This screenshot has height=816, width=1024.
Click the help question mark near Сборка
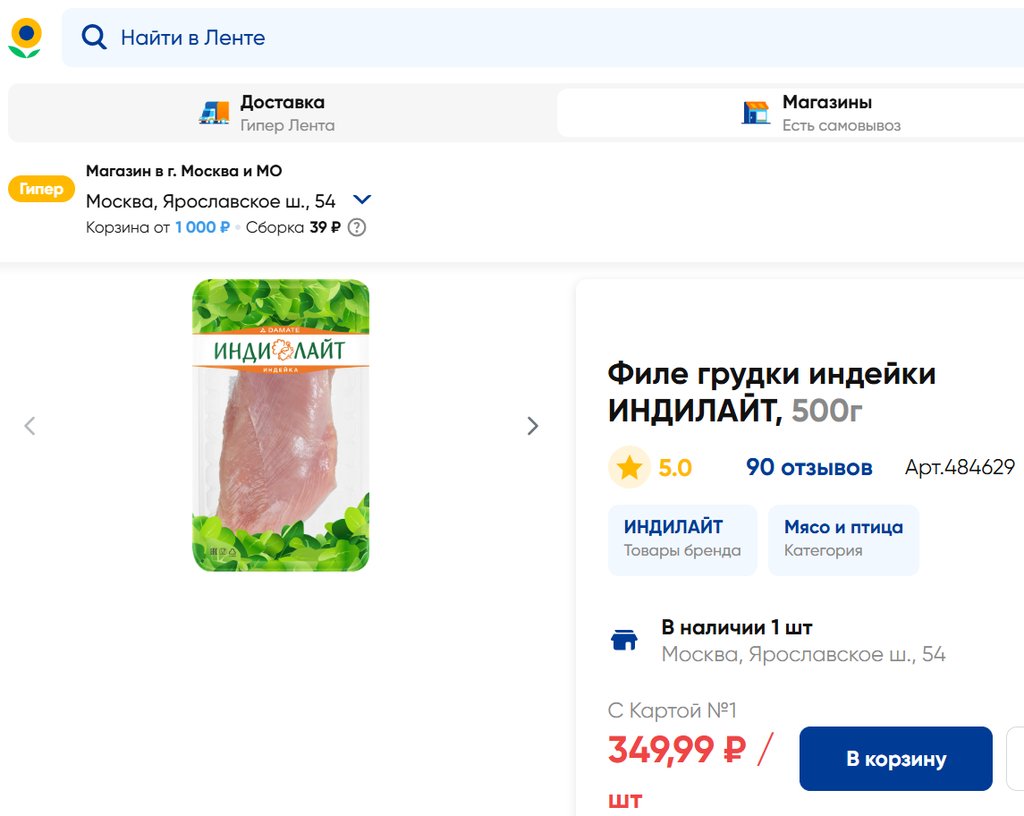tap(357, 227)
